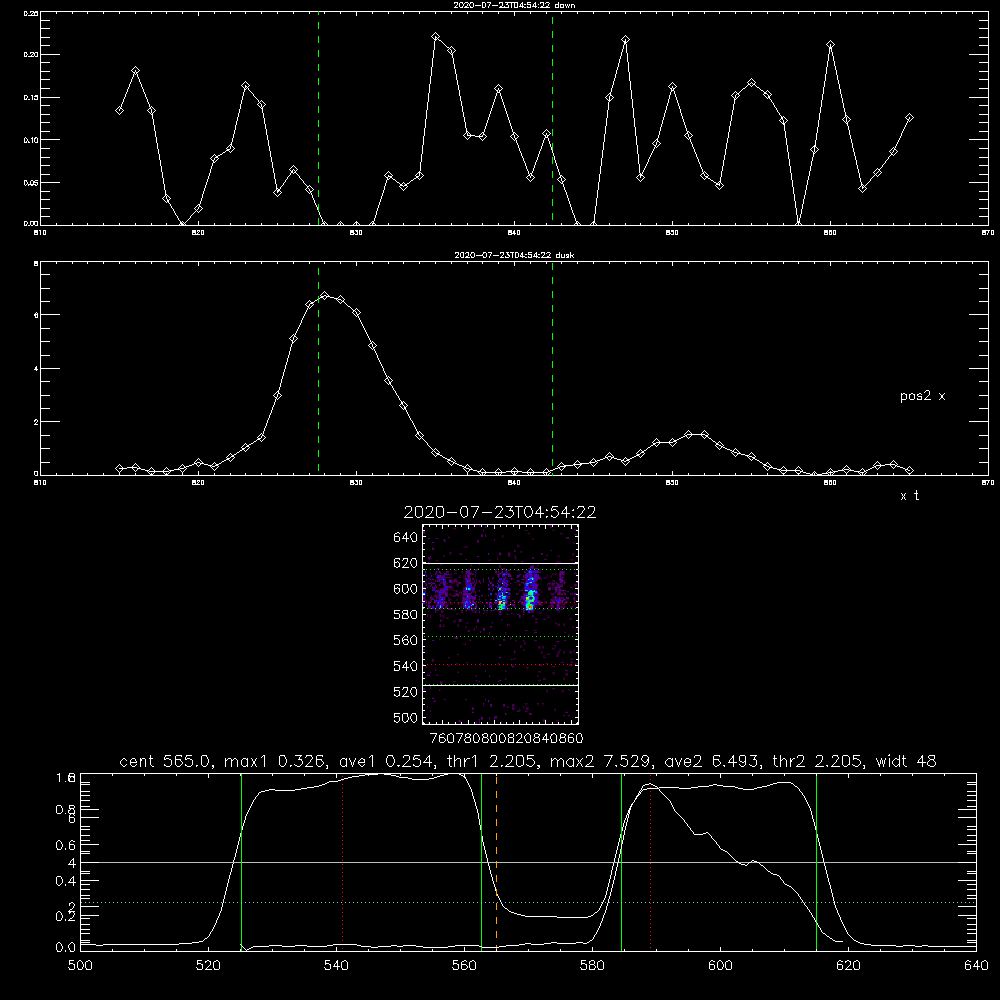Click the first green dashed marker in dusk plot

click(318, 368)
